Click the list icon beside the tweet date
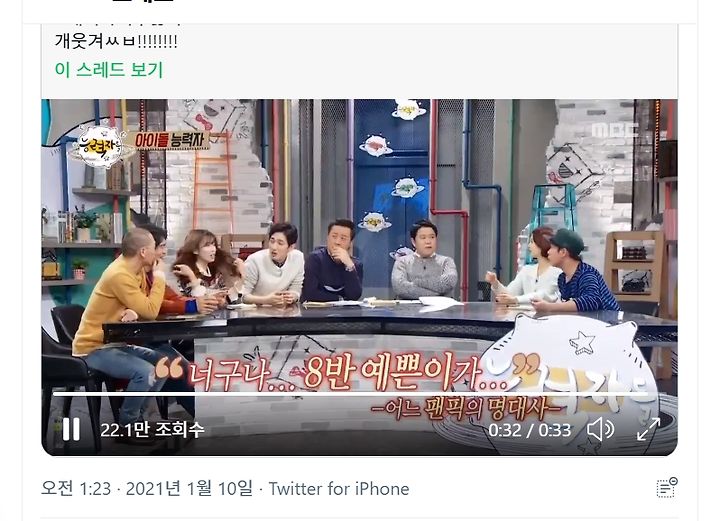 pos(667,488)
